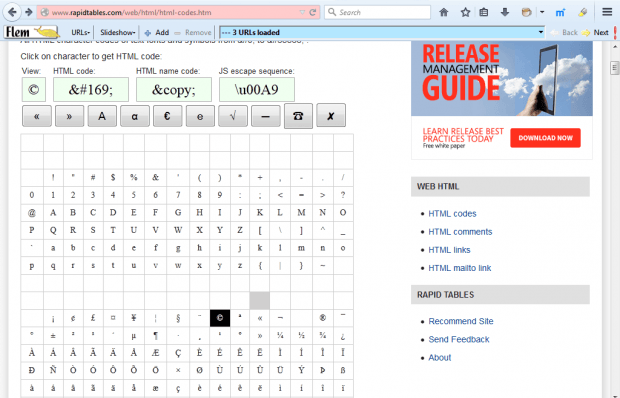The image size is (620, 398).
Task: Open the HTML links link
Action: (449, 250)
